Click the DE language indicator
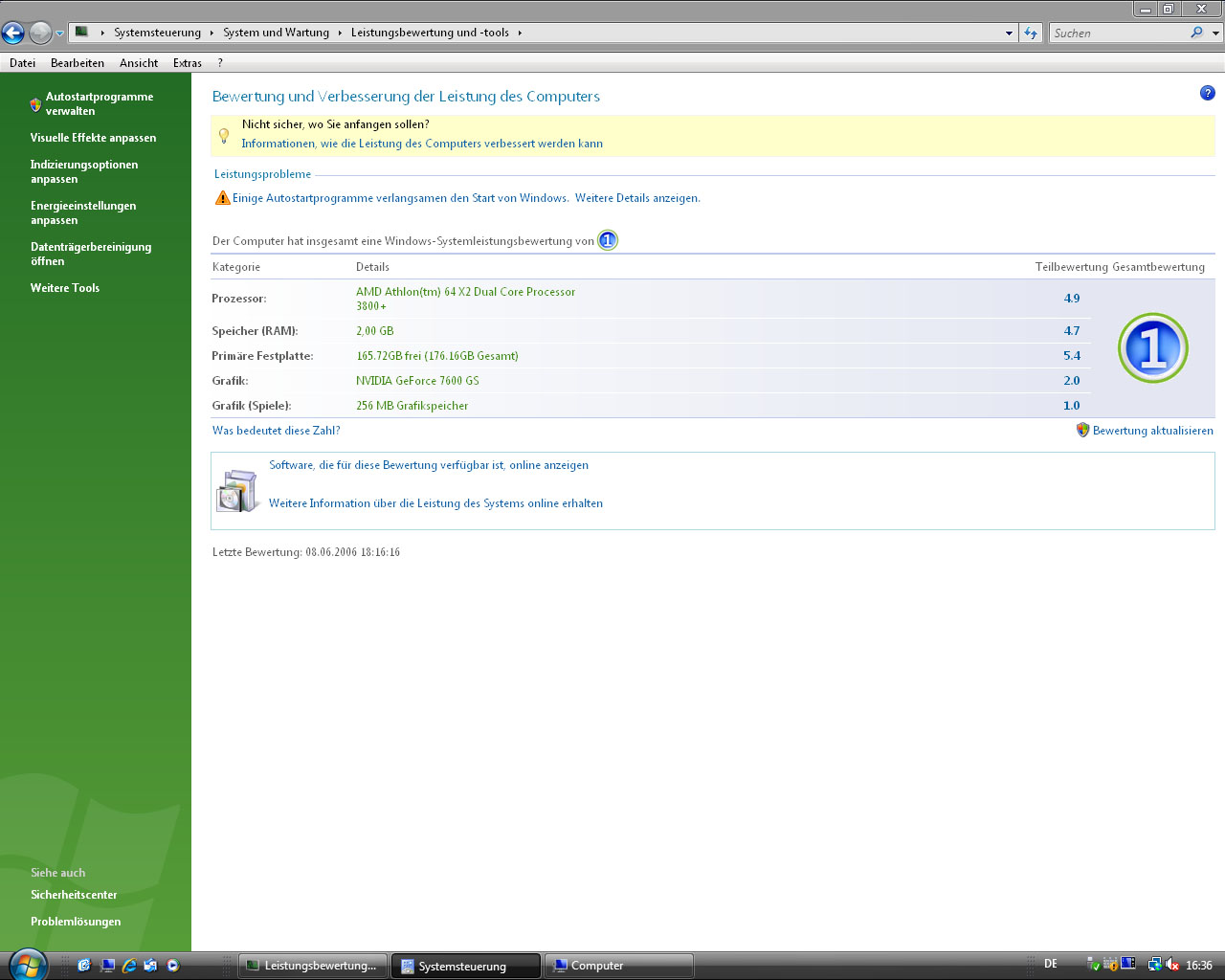 [x=1051, y=964]
